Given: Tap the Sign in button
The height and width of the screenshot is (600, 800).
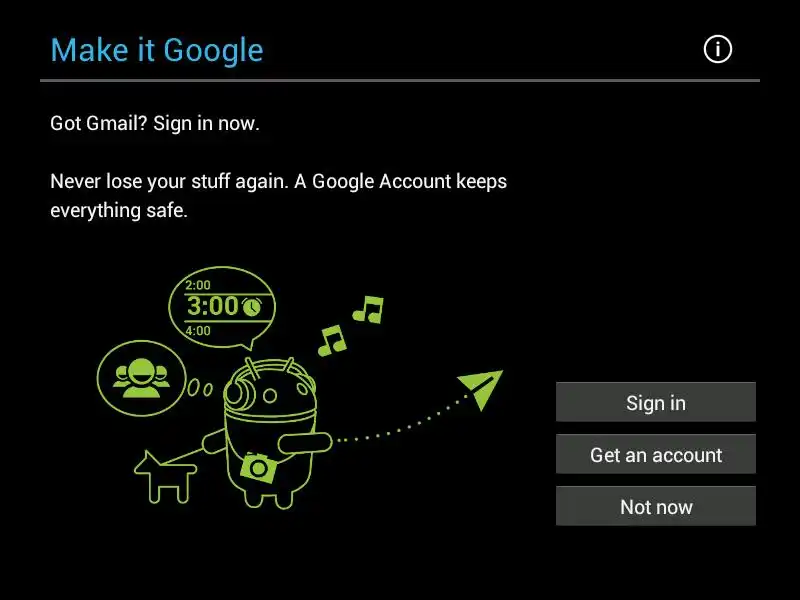Looking at the screenshot, I should pyautogui.click(x=656, y=402).
